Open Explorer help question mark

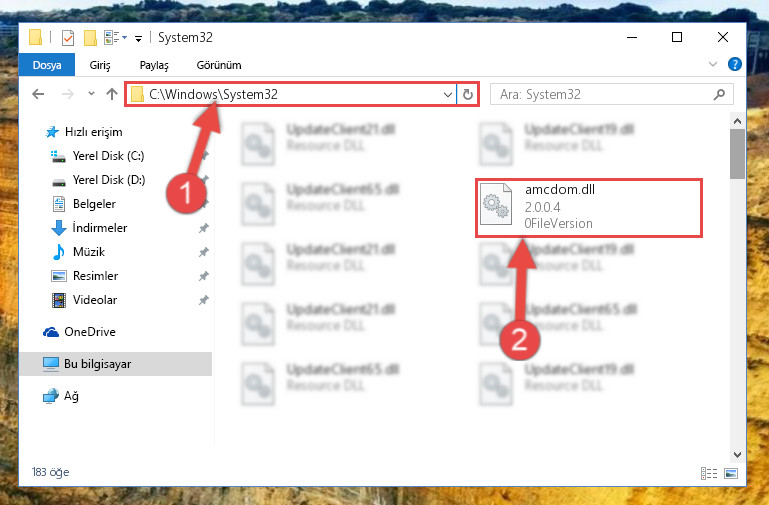coord(734,64)
